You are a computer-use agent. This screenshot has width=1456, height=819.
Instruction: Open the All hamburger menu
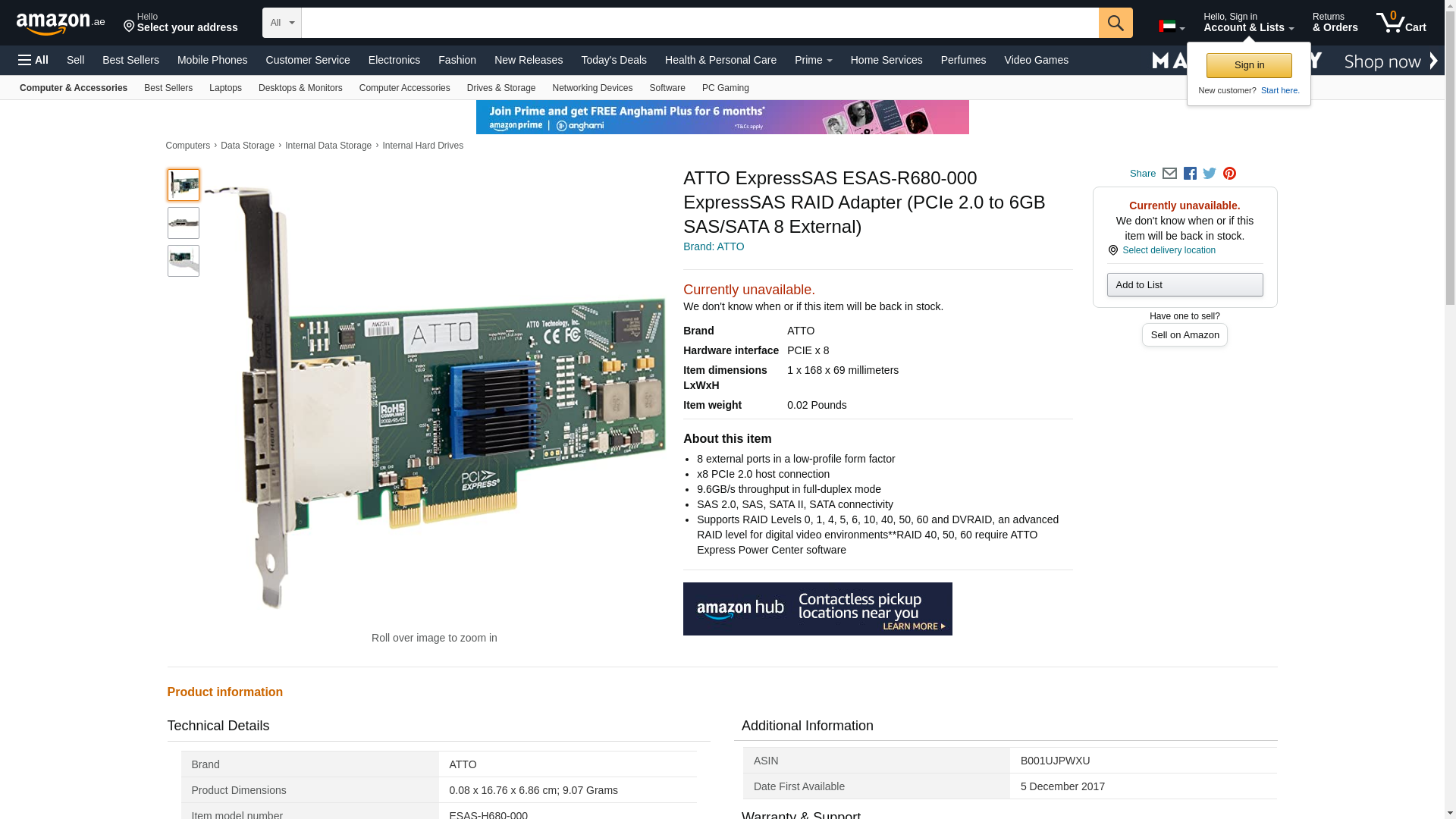33,60
